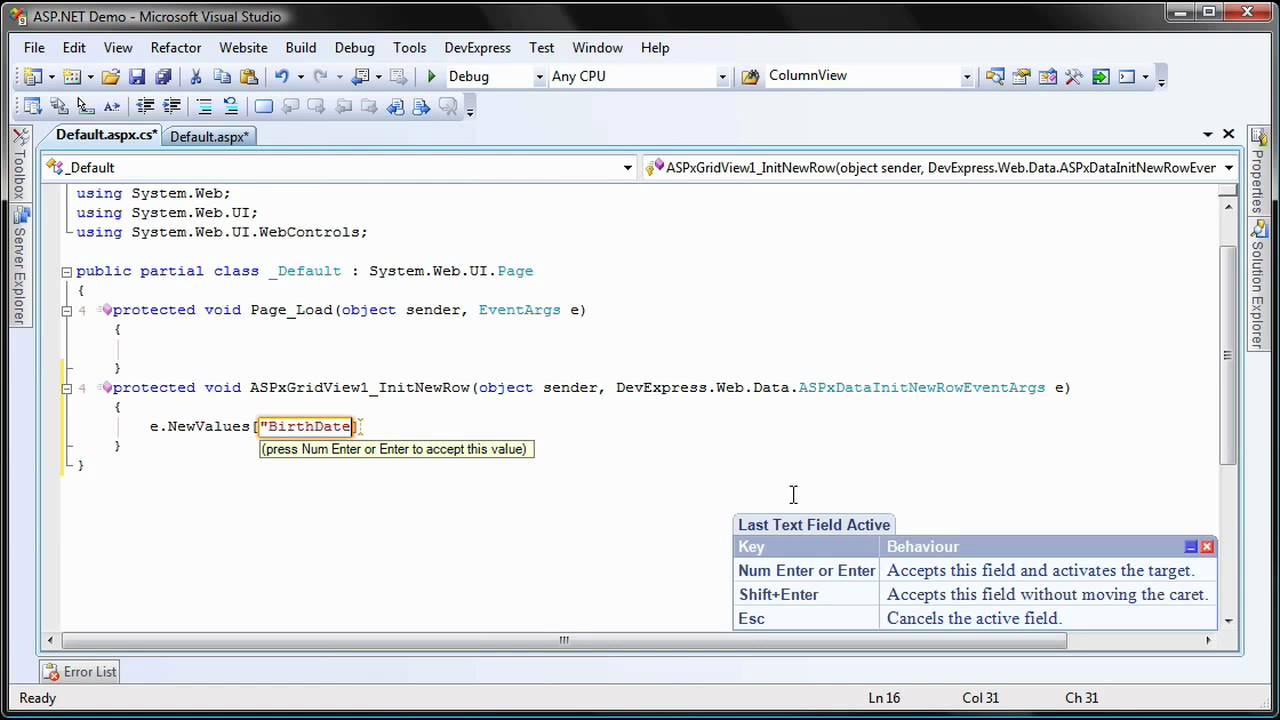1280x720 pixels.
Task: Click the Start Page green arrow icon
Action: coord(1100,76)
